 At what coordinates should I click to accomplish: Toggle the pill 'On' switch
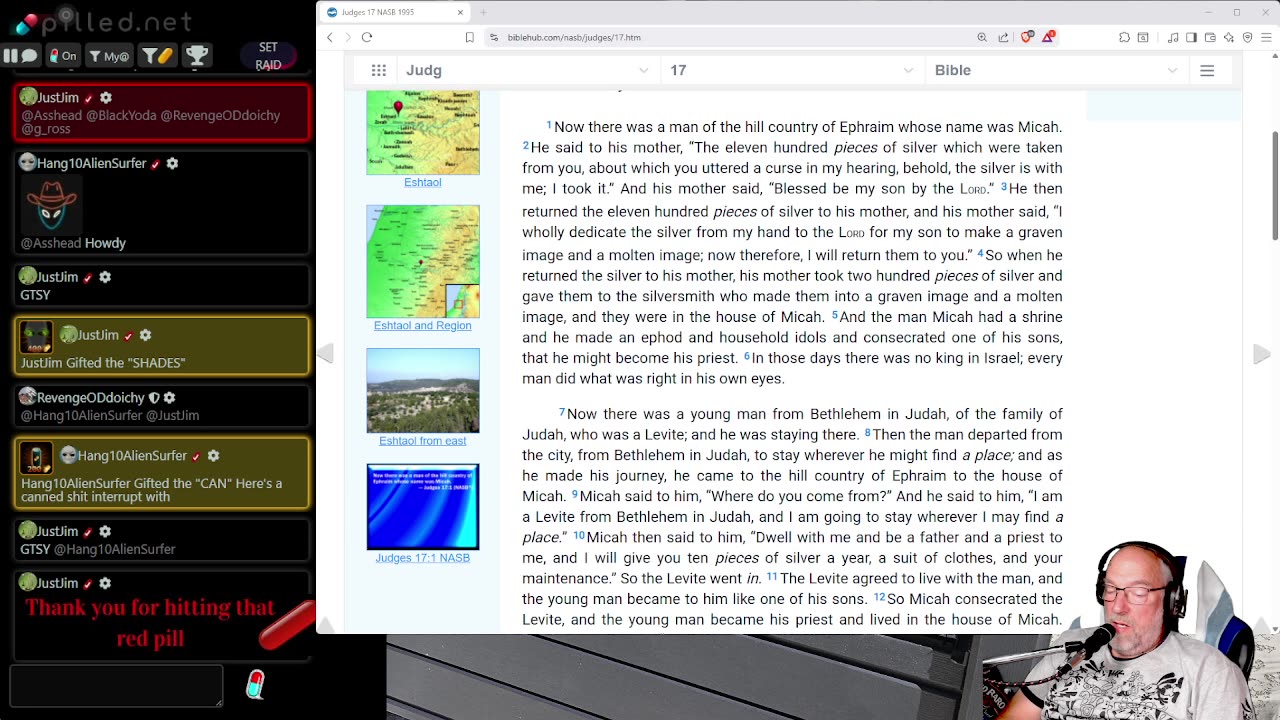coord(64,56)
